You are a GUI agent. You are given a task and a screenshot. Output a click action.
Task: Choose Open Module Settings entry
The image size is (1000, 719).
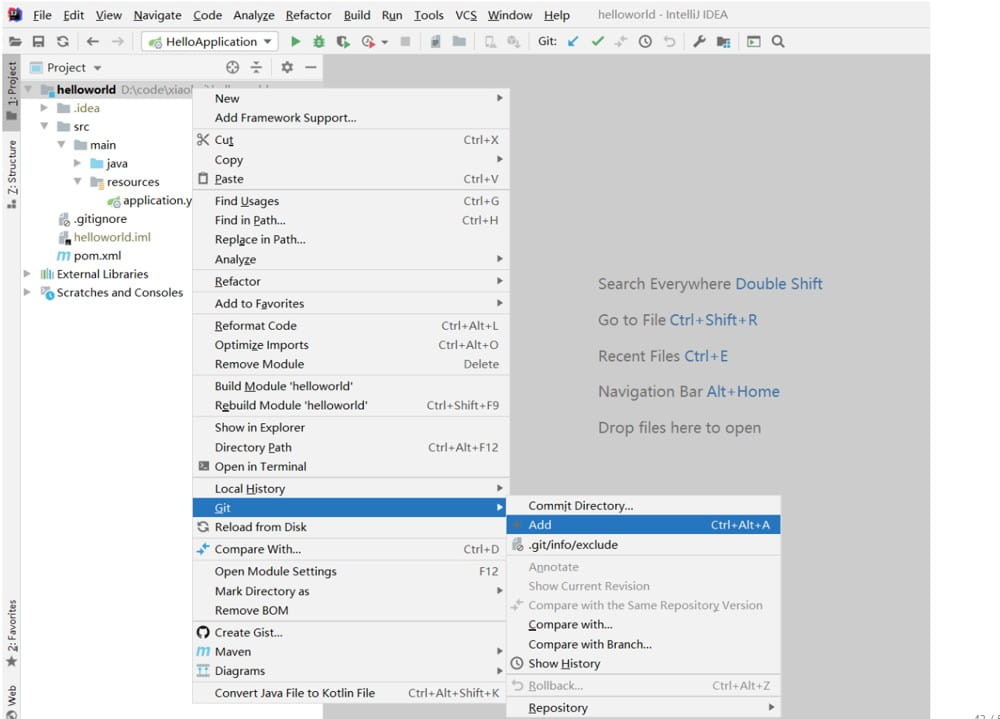tap(350, 571)
